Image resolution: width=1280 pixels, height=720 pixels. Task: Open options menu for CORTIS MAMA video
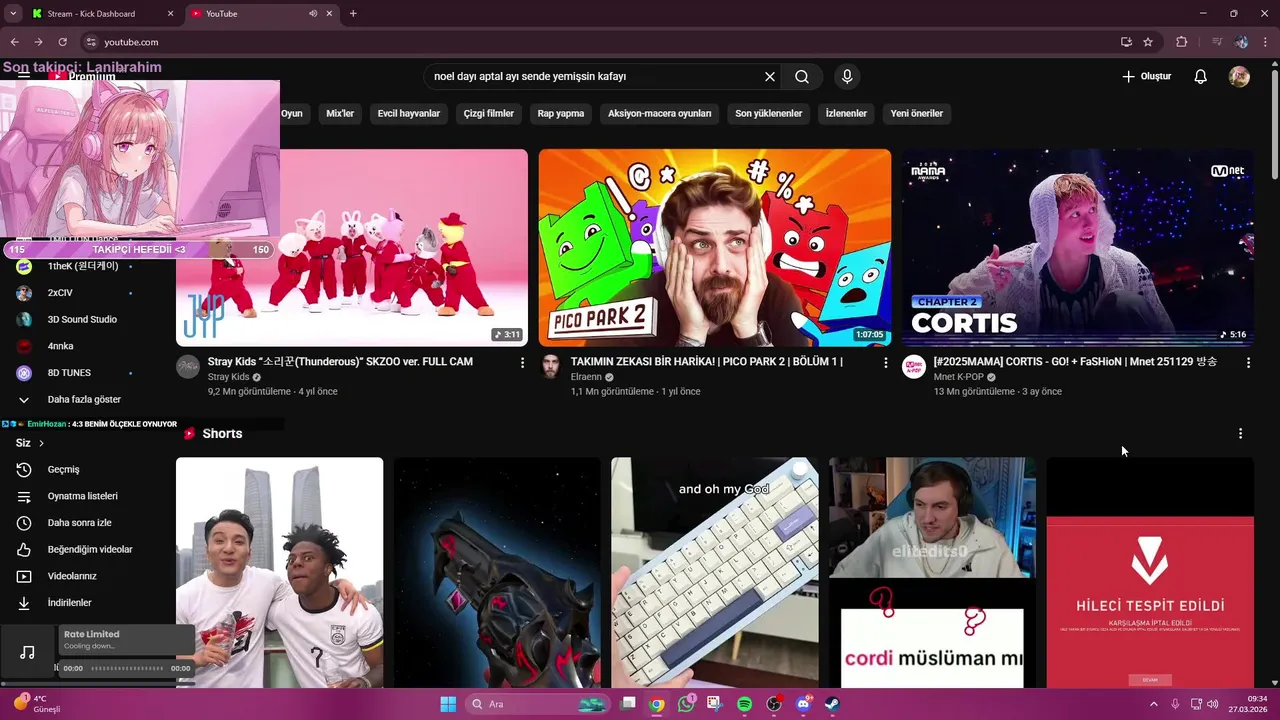[1248, 363]
